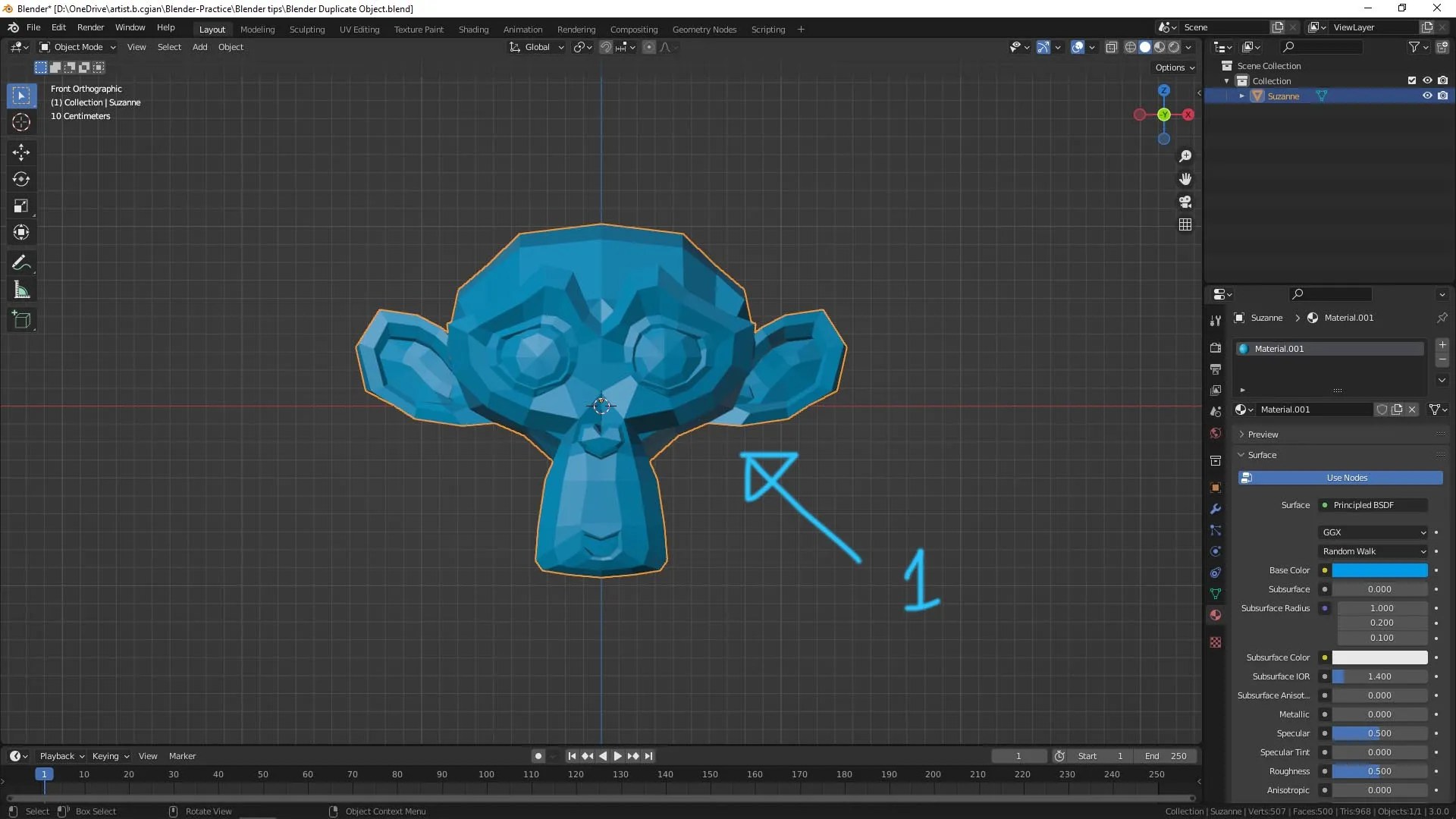Activate the Measure tool
Image resolution: width=1456 pixels, height=819 pixels.
click(21, 290)
